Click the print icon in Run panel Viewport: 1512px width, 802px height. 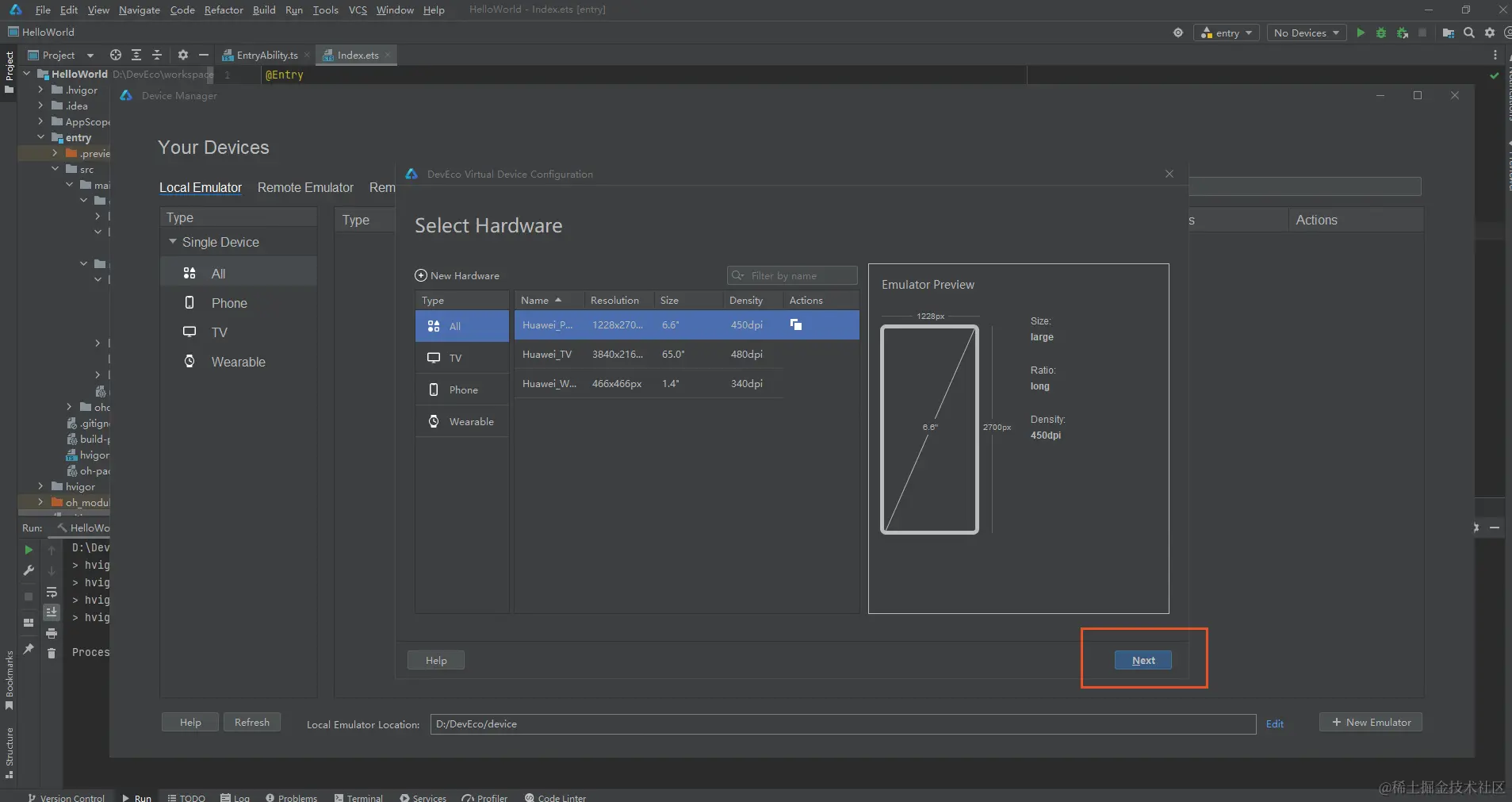pos(52,633)
